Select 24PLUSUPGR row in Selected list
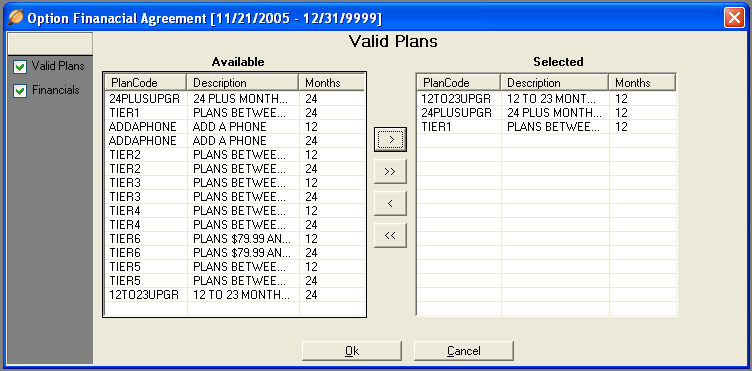The image size is (752, 371). (547, 113)
